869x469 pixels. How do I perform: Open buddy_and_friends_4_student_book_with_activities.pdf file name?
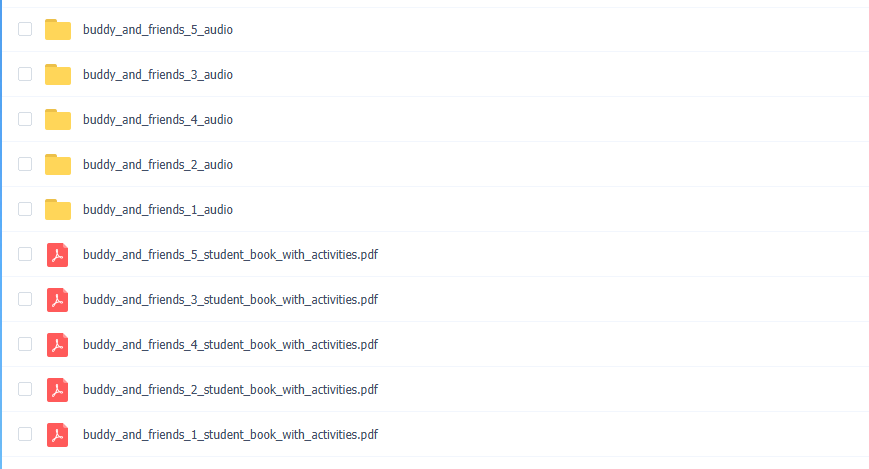(231, 345)
